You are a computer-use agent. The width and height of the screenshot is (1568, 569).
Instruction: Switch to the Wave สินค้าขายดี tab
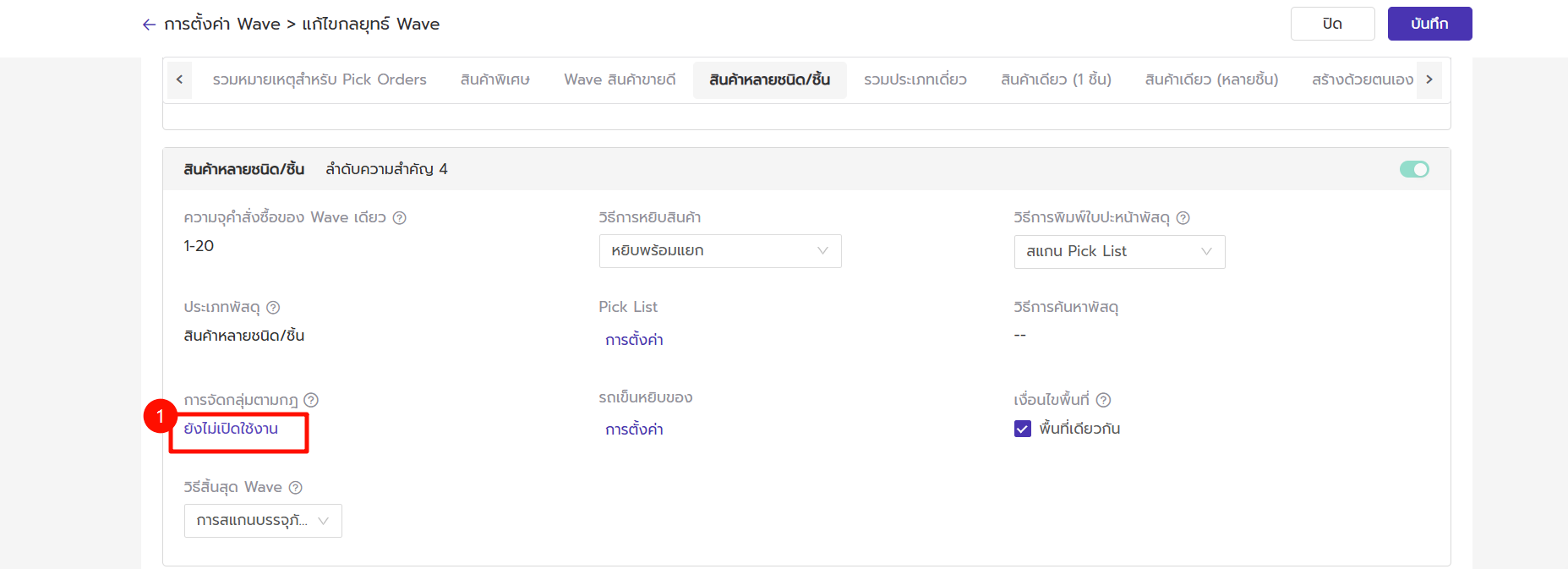point(620,79)
